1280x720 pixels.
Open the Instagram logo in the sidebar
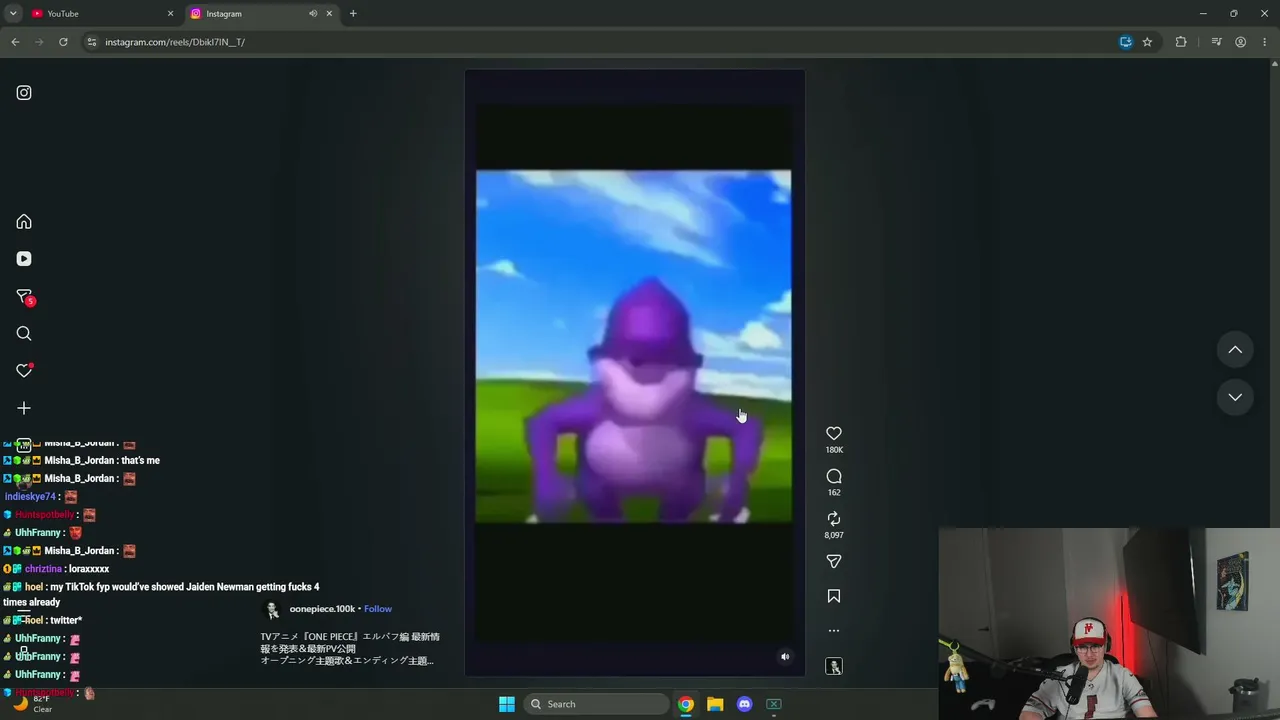(24, 93)
